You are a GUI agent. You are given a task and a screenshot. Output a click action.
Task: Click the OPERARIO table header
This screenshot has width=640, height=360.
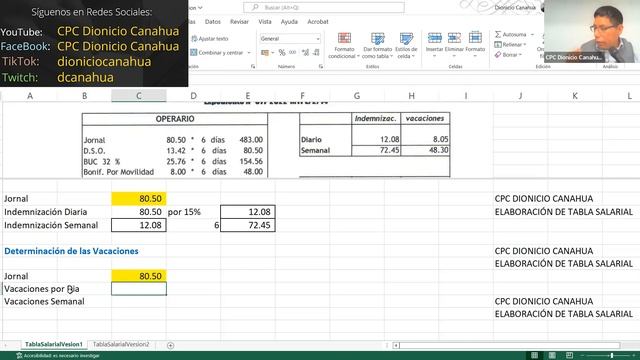pyautogui.click(x=175, y=119)
